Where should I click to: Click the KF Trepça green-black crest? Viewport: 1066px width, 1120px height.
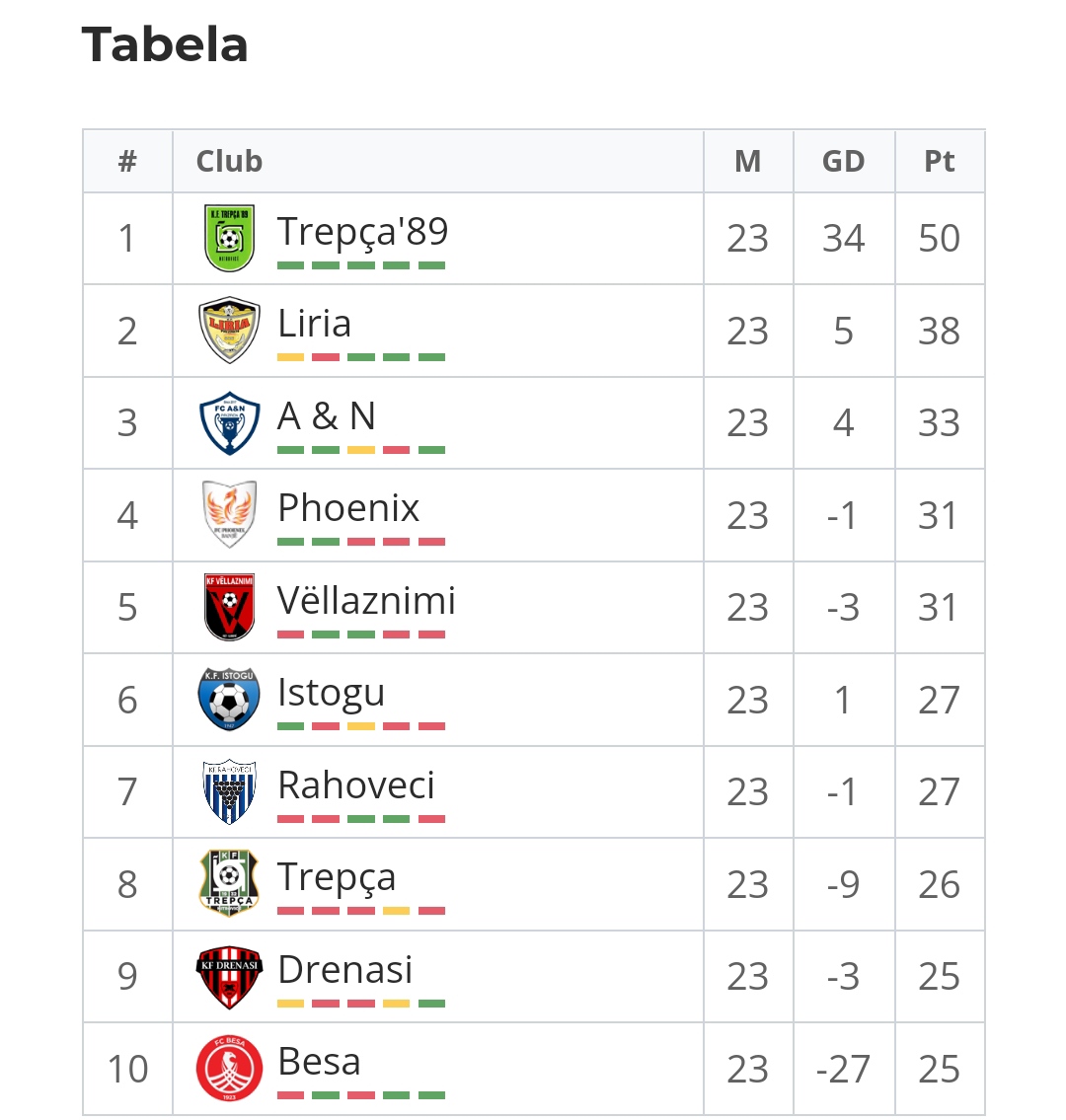[229, 883]
